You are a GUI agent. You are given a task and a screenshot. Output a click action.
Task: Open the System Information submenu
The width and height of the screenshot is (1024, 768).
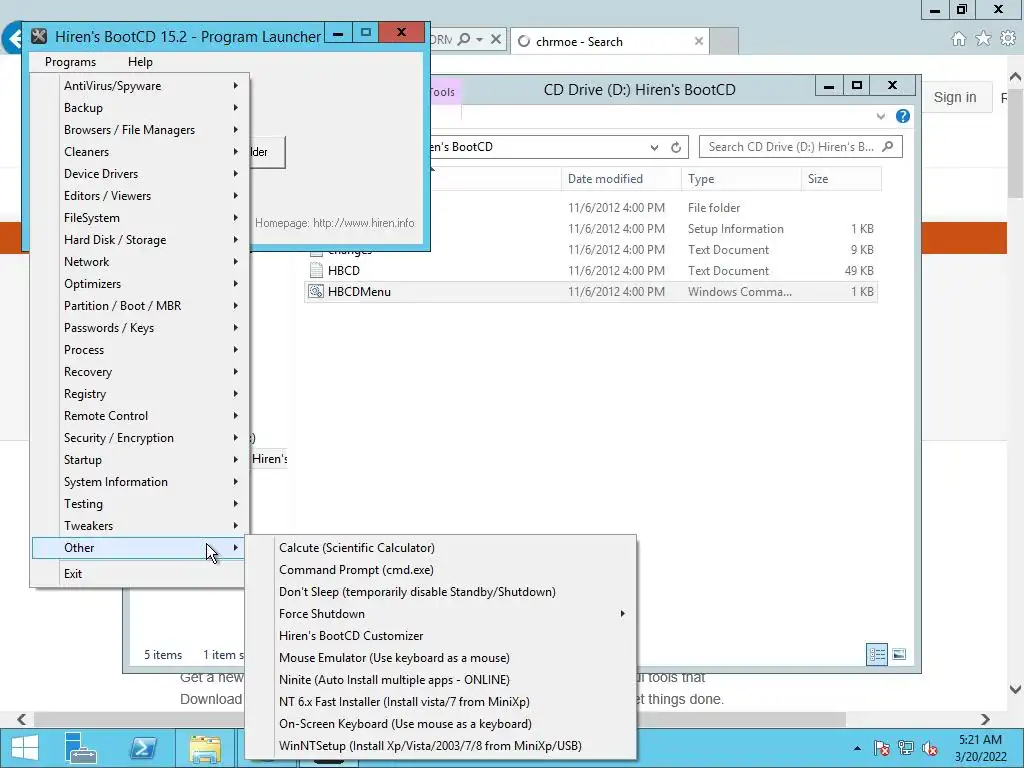[139, 481]
